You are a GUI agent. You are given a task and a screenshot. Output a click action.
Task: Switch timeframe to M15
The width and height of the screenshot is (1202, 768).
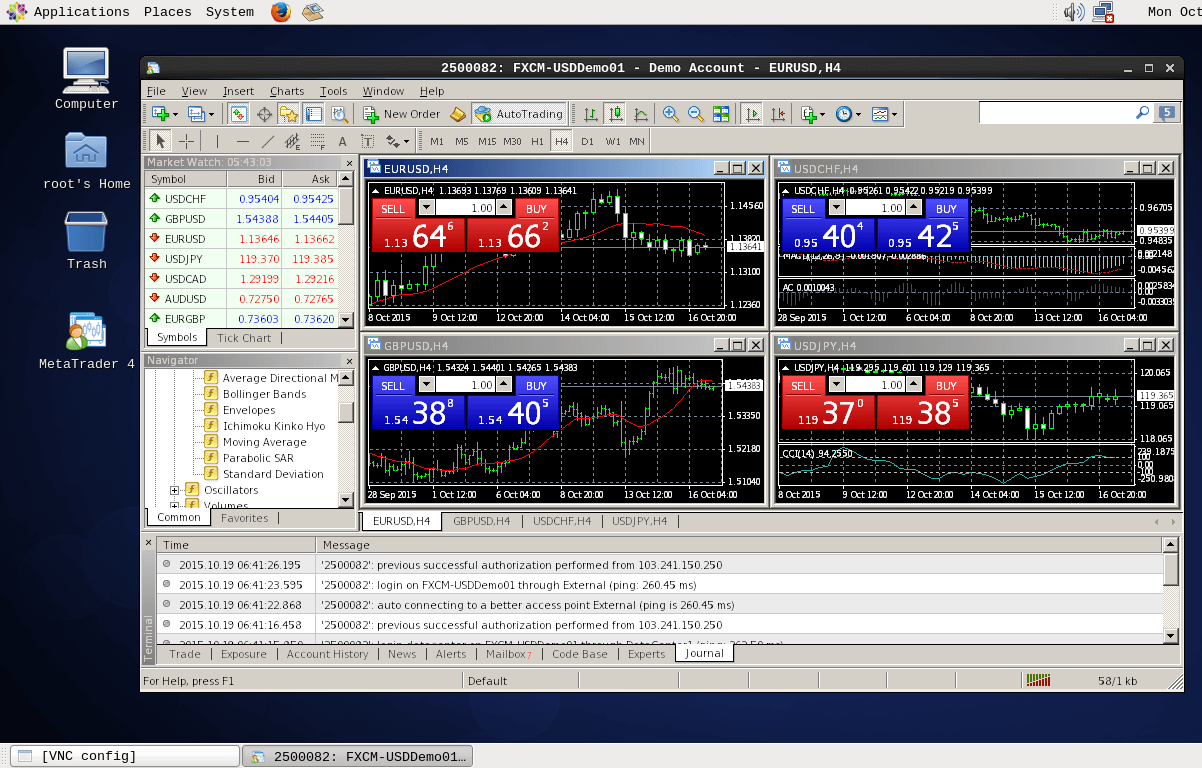pyautogui.click(x=487, y=141)
